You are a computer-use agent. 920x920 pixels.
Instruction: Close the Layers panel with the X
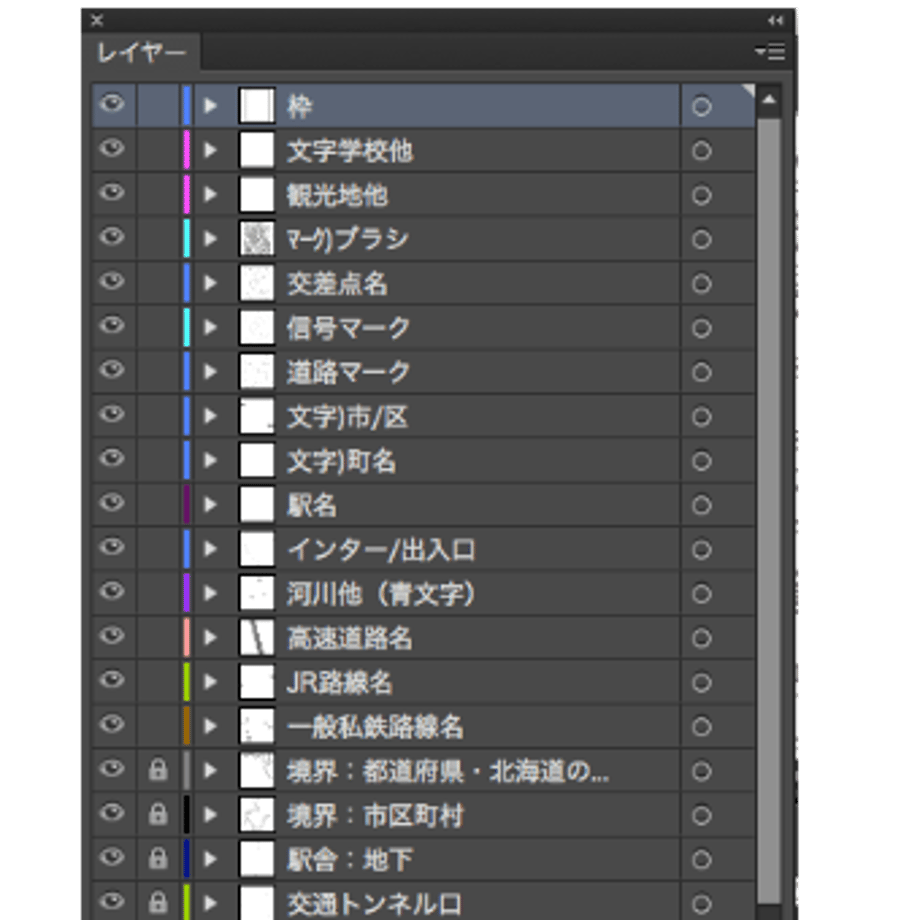(x=97, y=21)
